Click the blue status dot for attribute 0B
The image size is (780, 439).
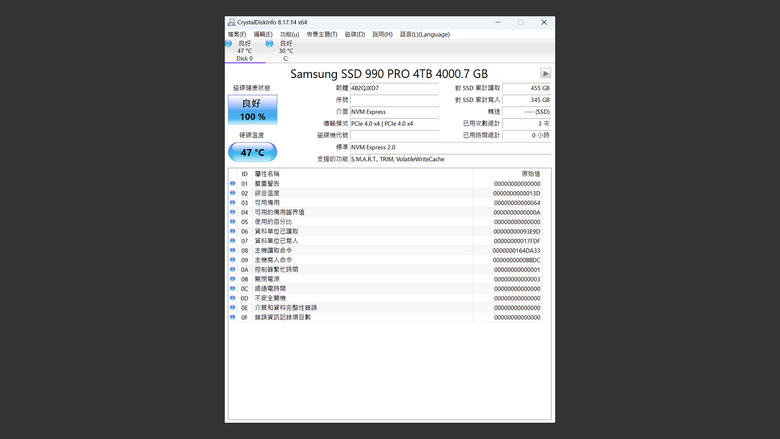232,279
